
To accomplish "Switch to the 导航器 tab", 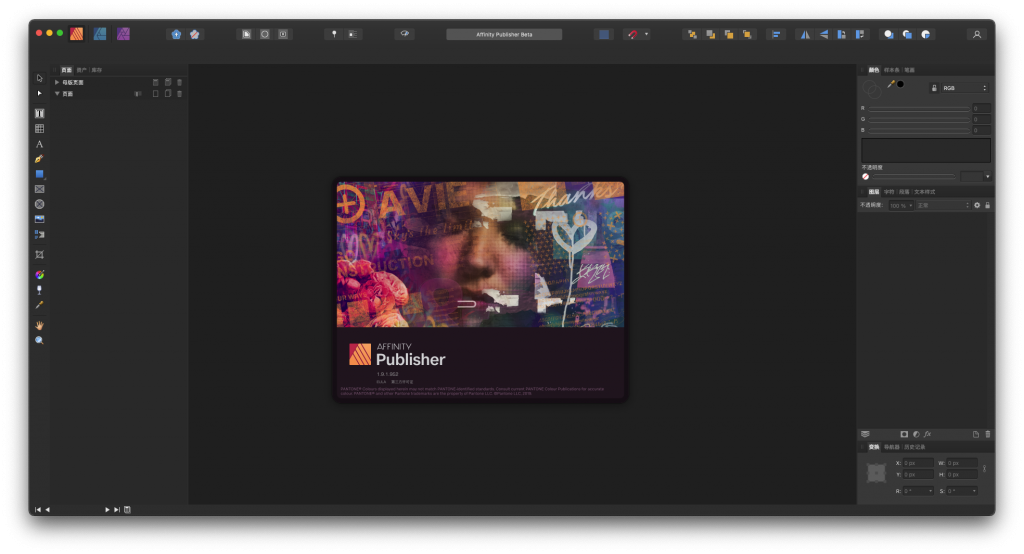I will coord(891,447).
